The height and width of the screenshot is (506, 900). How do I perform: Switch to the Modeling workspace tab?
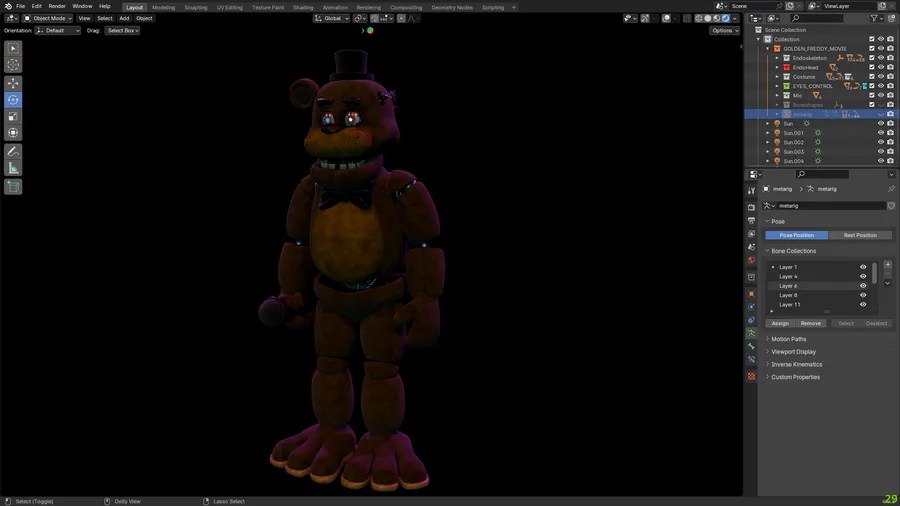point(164,7)
